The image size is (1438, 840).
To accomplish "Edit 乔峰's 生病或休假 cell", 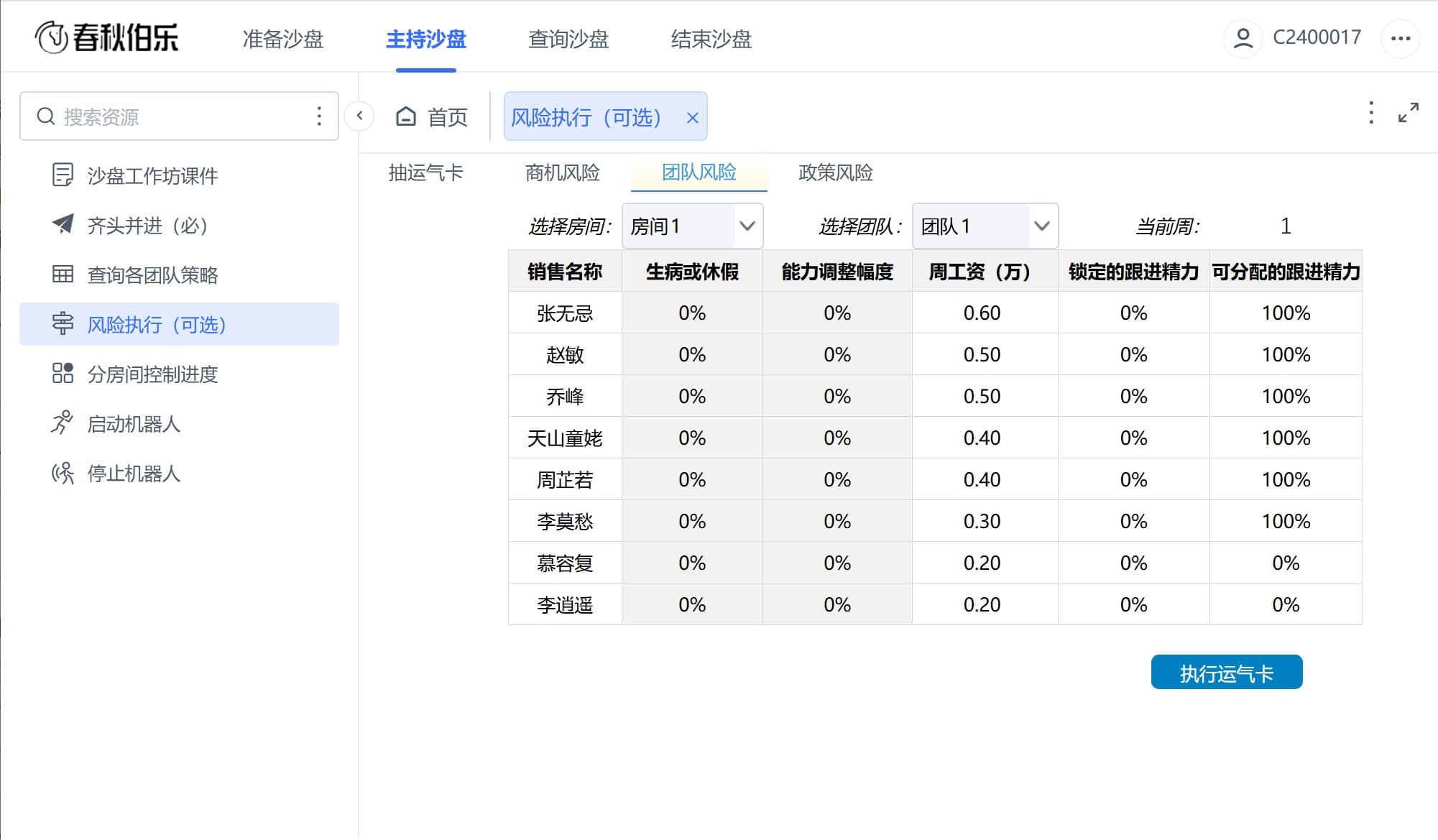I will pyautogui.click(x=692, y=396).
